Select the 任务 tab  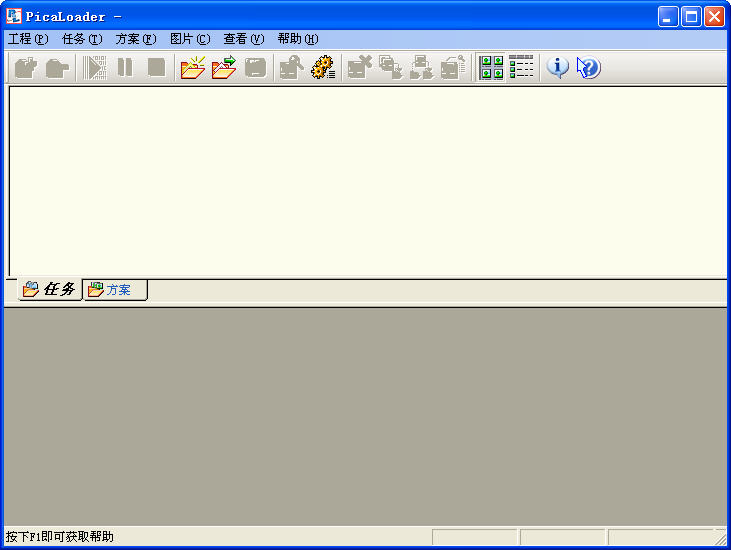click(x=49, y=289)
